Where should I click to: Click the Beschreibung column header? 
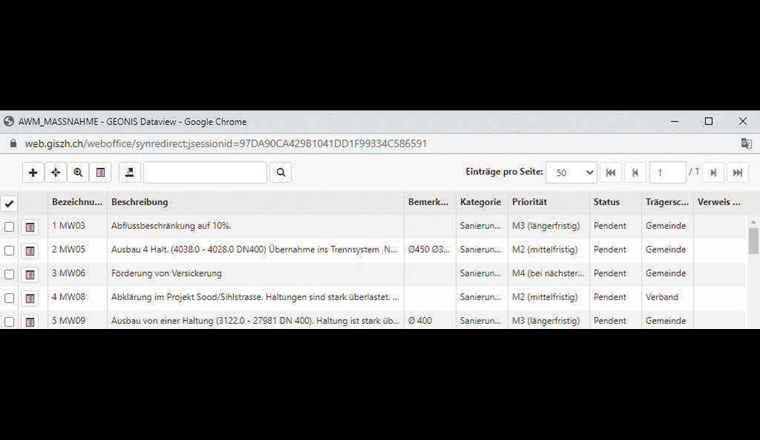tap(140, 202)
